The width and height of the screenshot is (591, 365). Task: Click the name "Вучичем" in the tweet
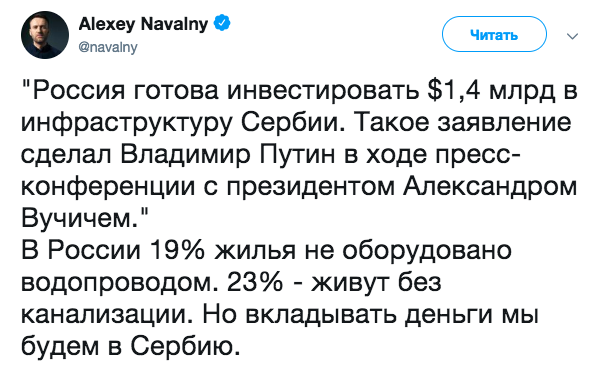(79, 218)
